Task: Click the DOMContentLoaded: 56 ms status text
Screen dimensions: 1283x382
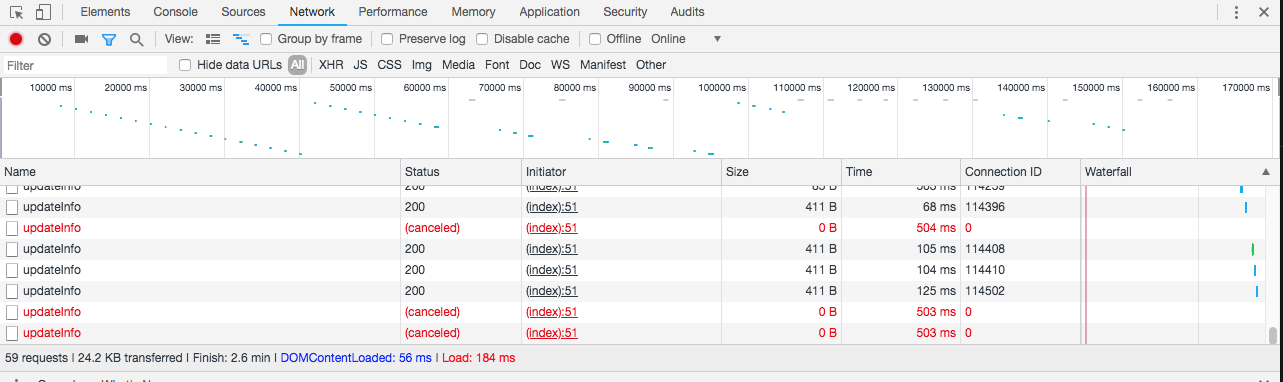Action: point(356,357)
